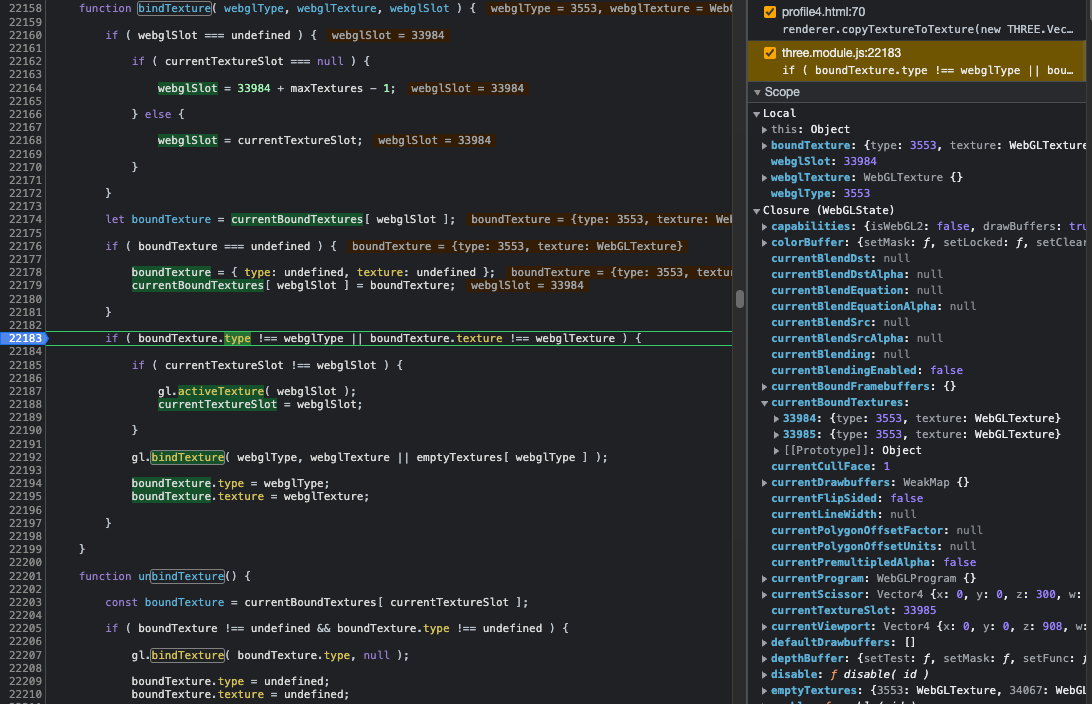Collapse the Scope section
Screen dimensions: 1092x704
758,91
